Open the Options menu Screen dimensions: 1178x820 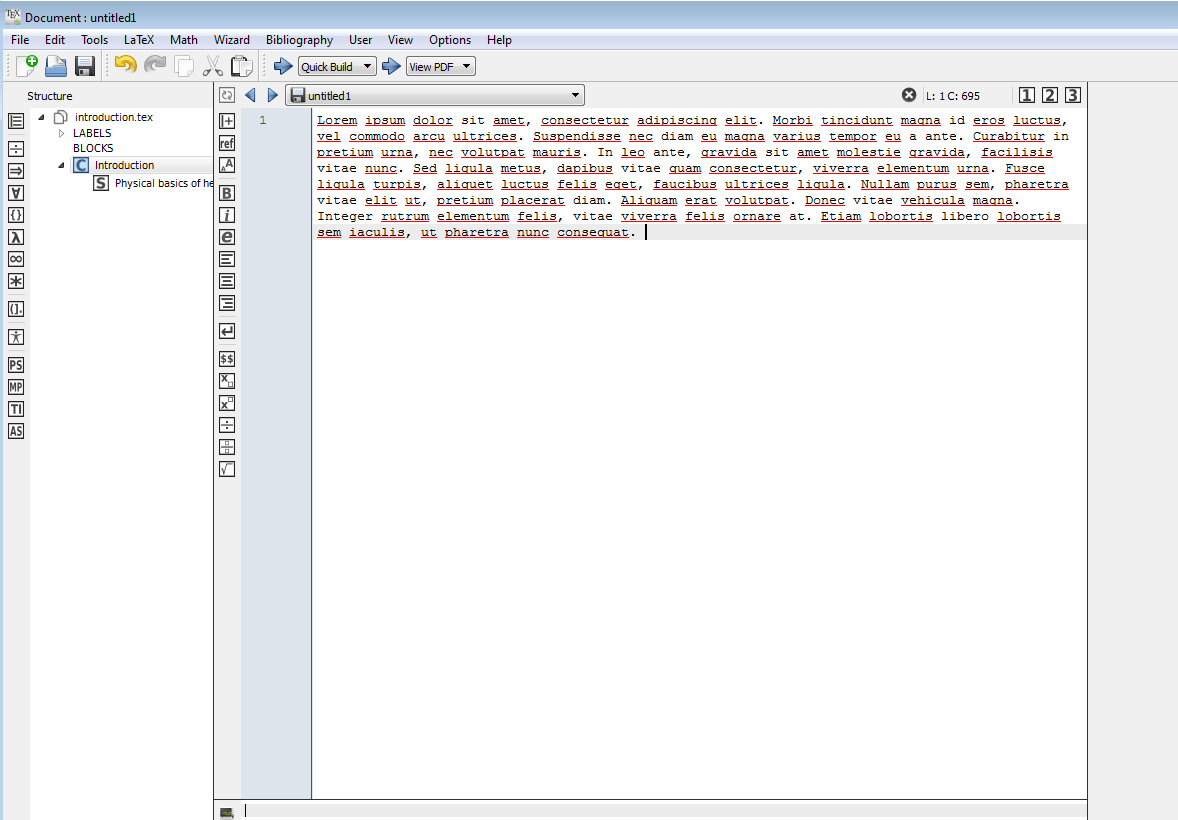[450, 40]
